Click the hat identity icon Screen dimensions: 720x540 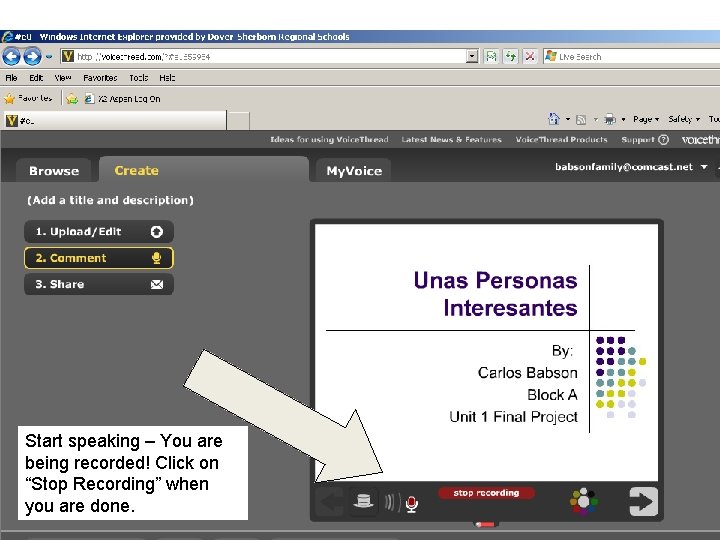click(x=363, y=501)
